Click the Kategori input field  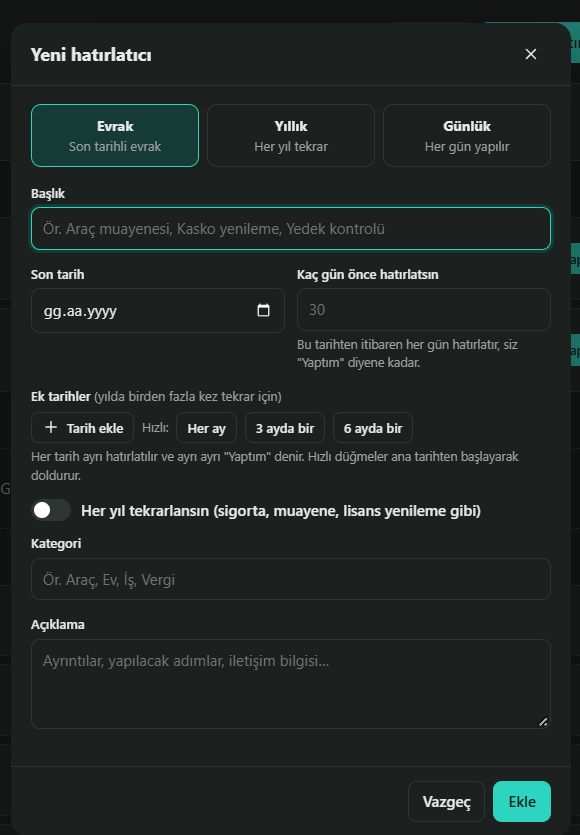coord(291,579)
